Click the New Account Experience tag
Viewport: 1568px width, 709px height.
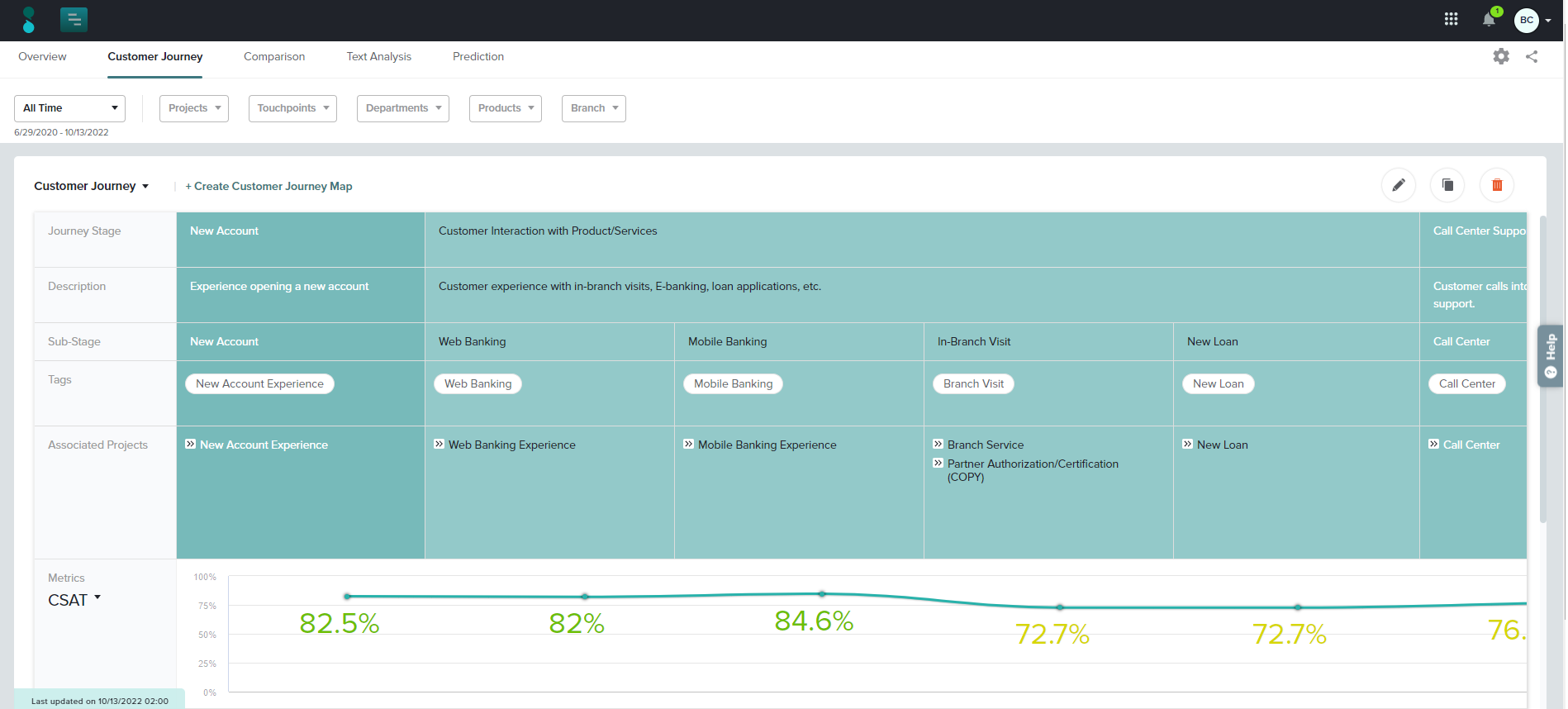(x=259, y=383)
